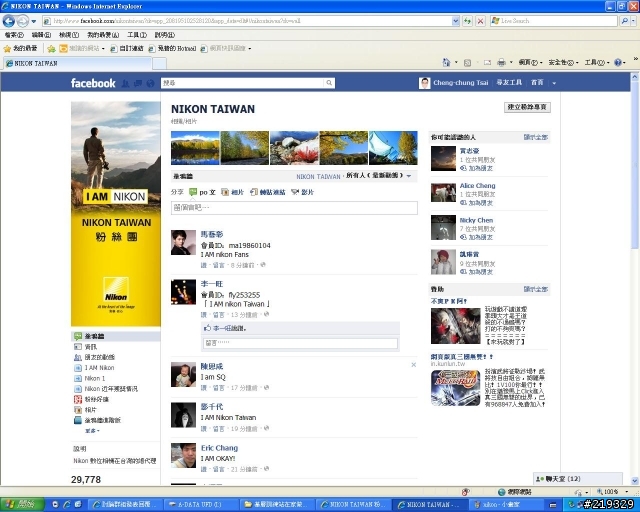Click the wall post text box
This screenshot has height=512, width=640.
coord(294,208)
